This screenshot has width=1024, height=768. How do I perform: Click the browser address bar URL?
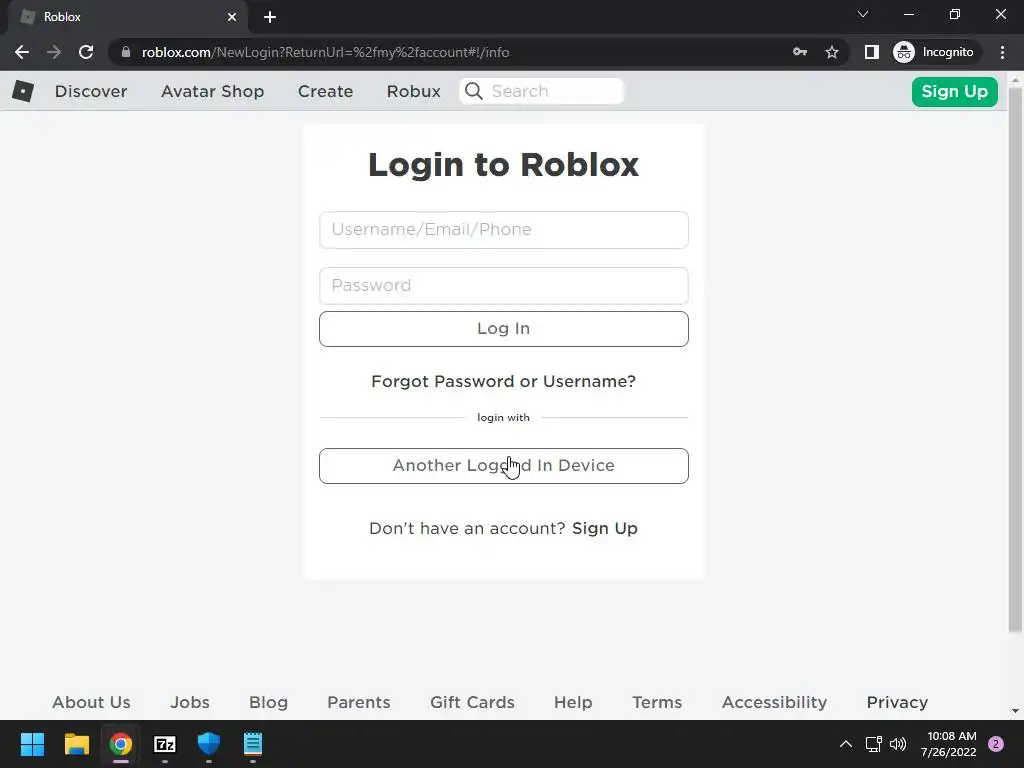[x=325, y=52]
